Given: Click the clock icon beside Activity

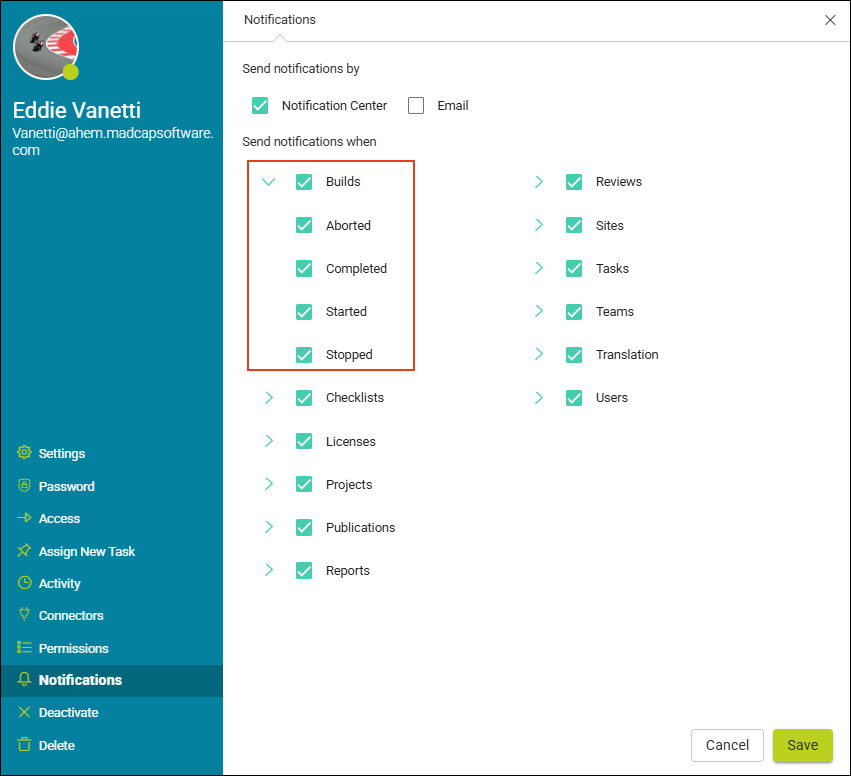Looking at the screenshot, I should [24, 583].
